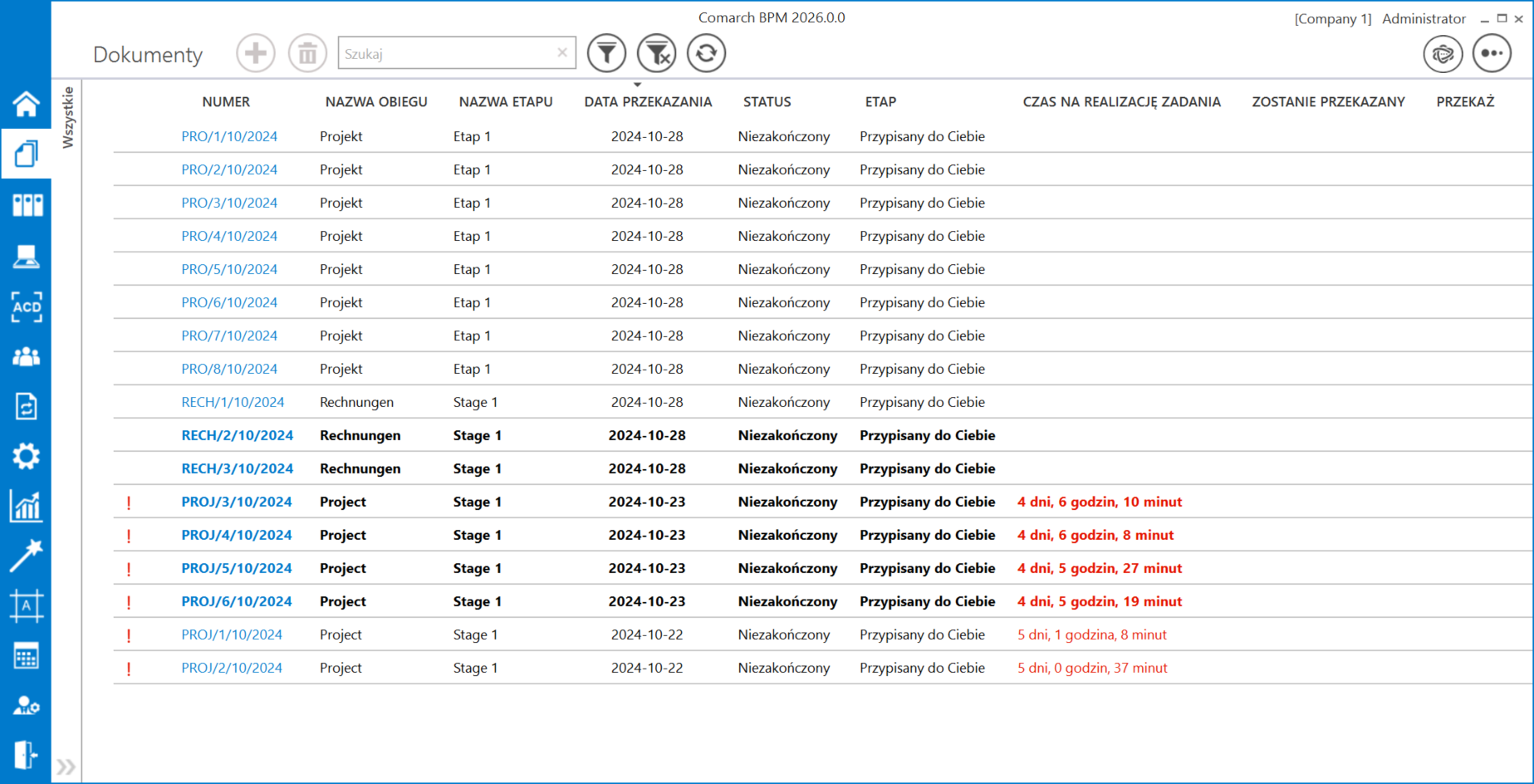Clear search field with X button
Image resolution: width=1534 pixels, height=784 pixels.
tap(562, 53)
